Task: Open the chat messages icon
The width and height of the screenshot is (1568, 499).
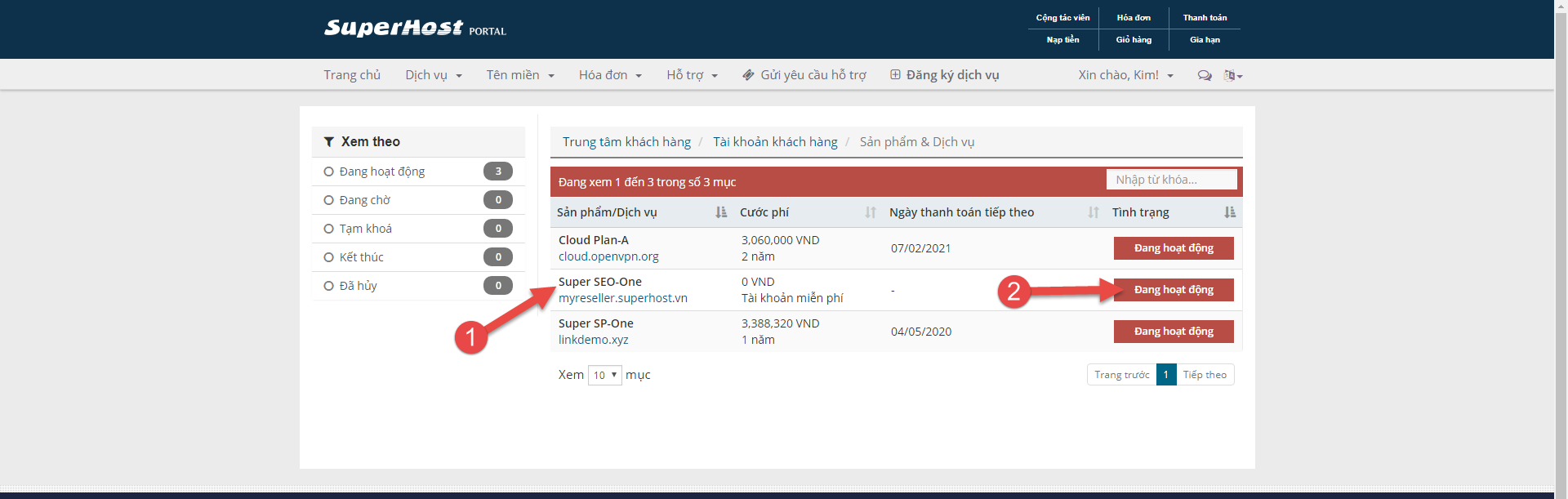Action: click(x=1204, y=75)
